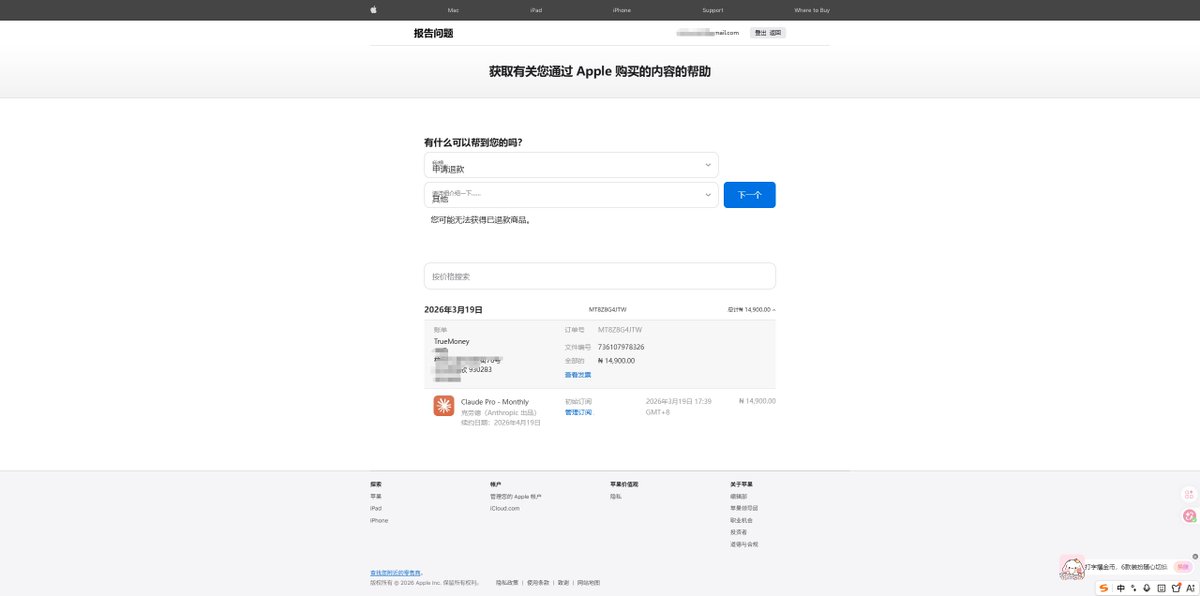Image resolution: width=1200 pixels, height=596 pixels.
Task: Click the Claude Pro subscription app icon
Action: [x=442, y=406]
